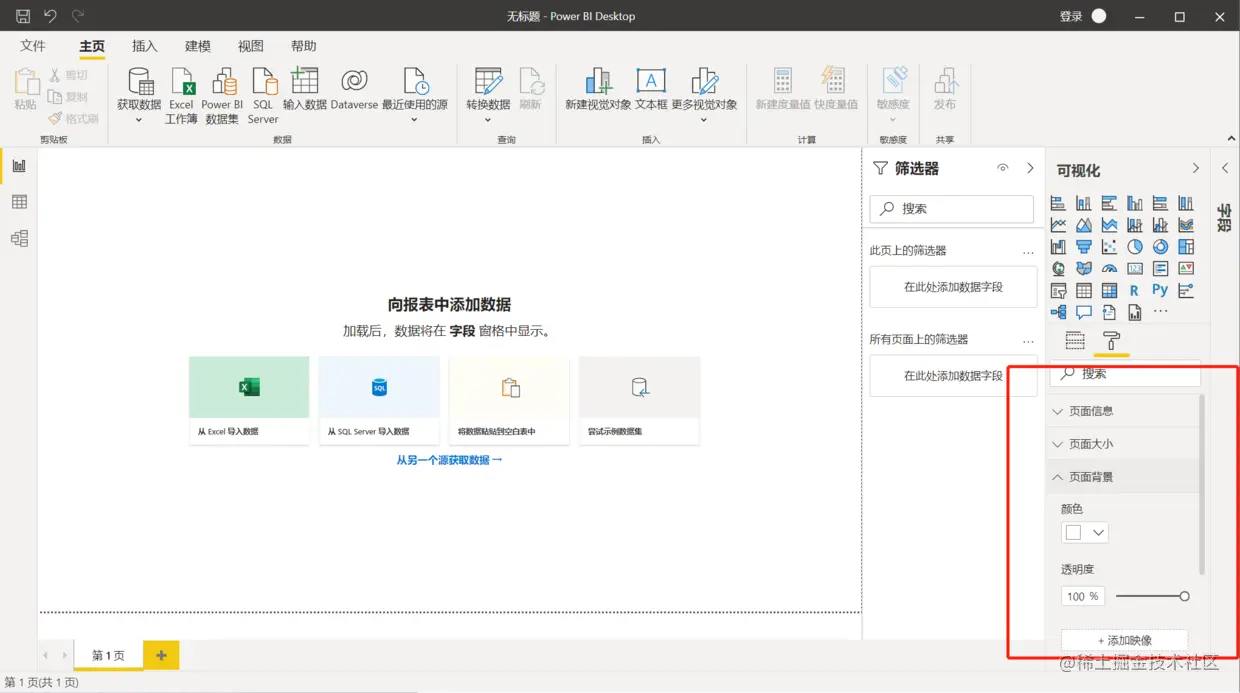Select the line chart visual

pos(1058,225)
